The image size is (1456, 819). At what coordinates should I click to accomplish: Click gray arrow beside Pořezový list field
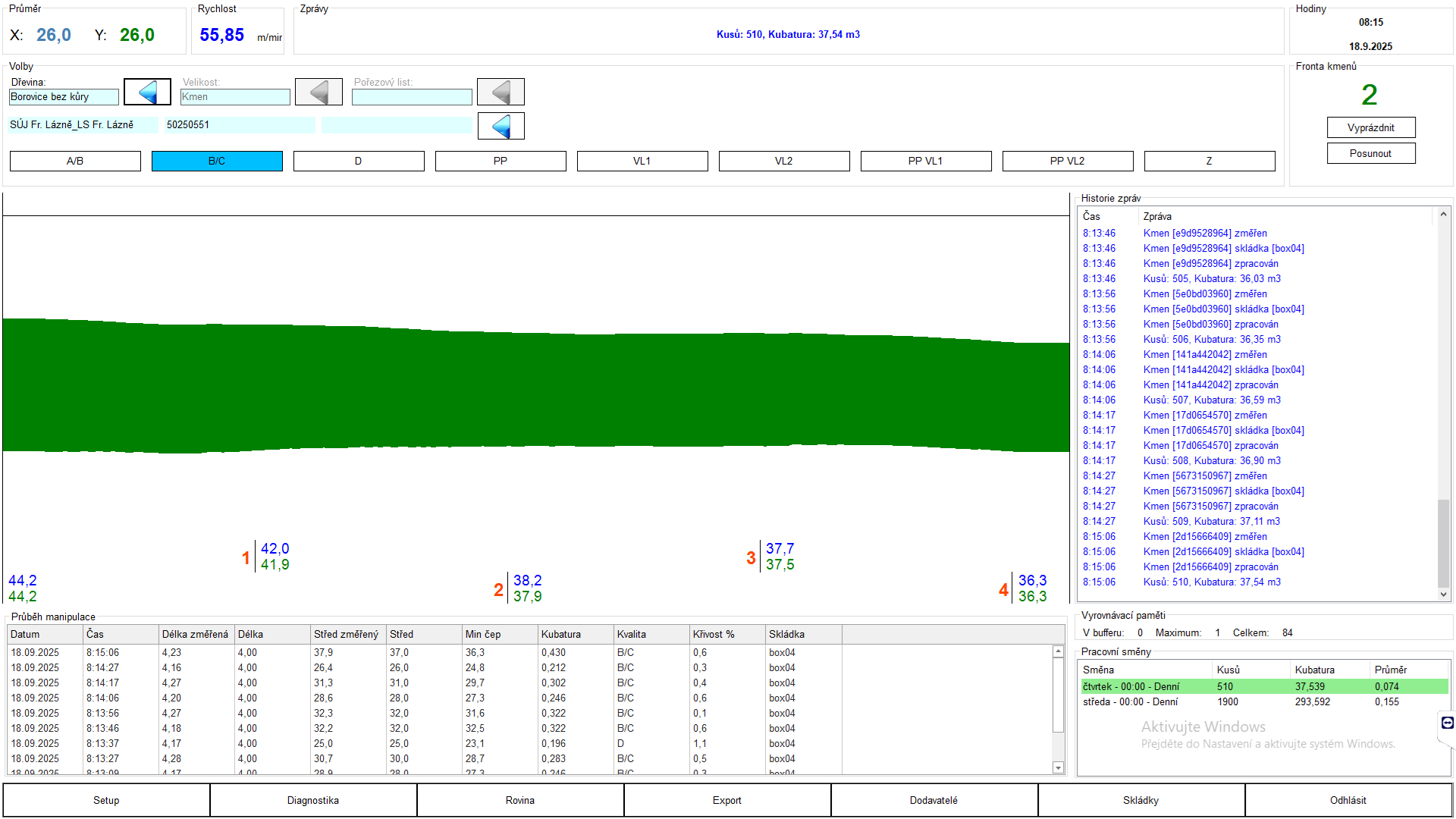(500, 93)
